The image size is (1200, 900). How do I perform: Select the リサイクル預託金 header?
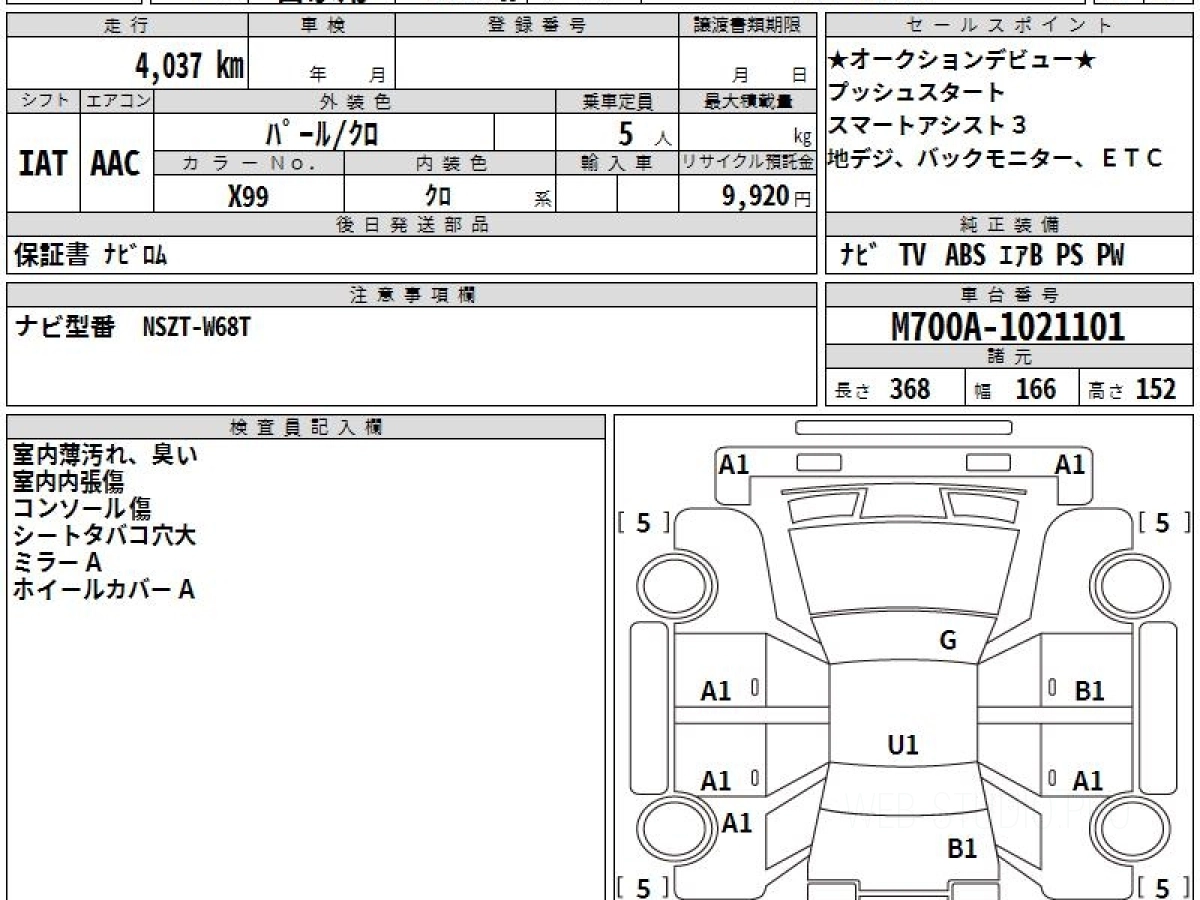click(x=748, y=164)
